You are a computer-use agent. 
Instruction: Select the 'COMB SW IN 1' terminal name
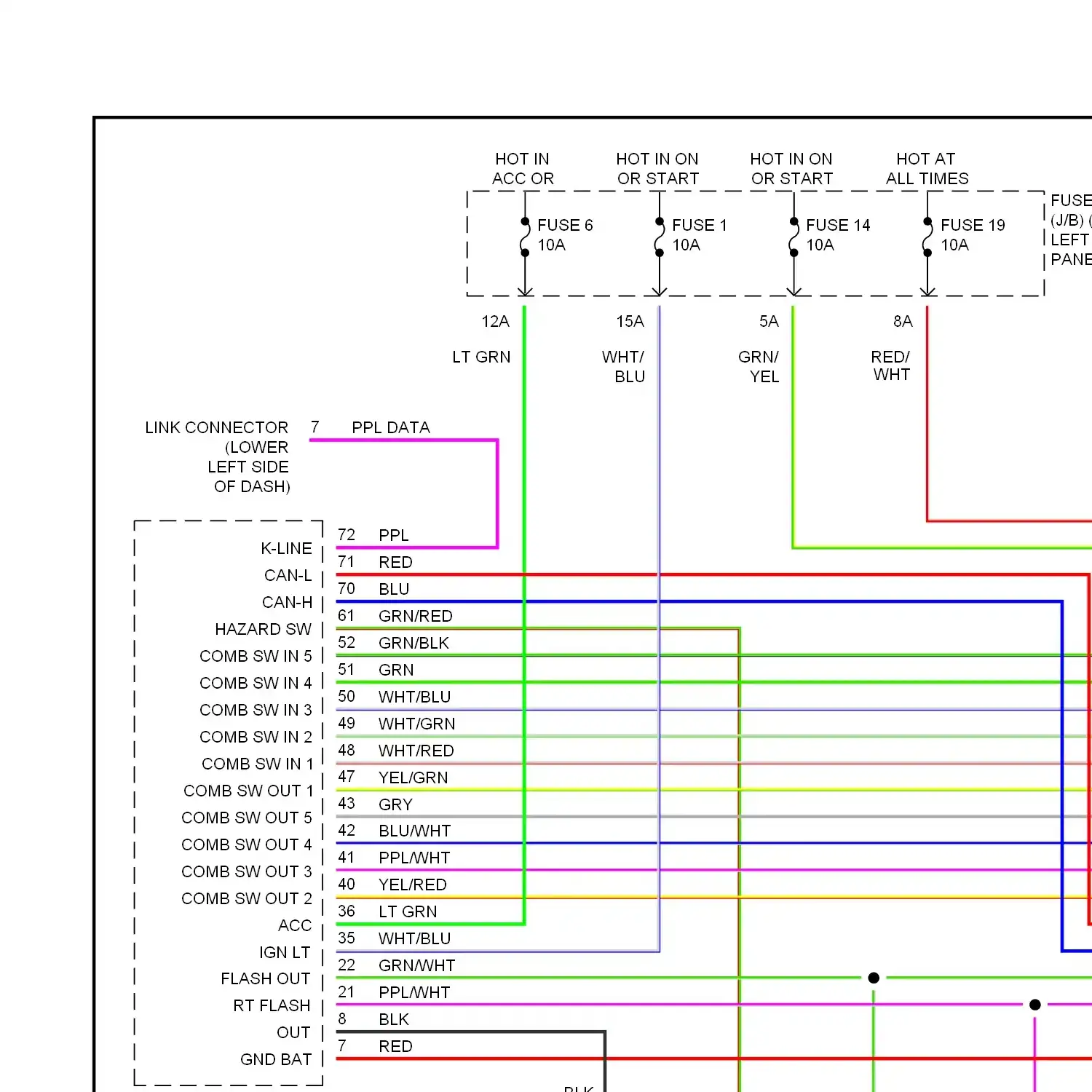tap(257, 764)
